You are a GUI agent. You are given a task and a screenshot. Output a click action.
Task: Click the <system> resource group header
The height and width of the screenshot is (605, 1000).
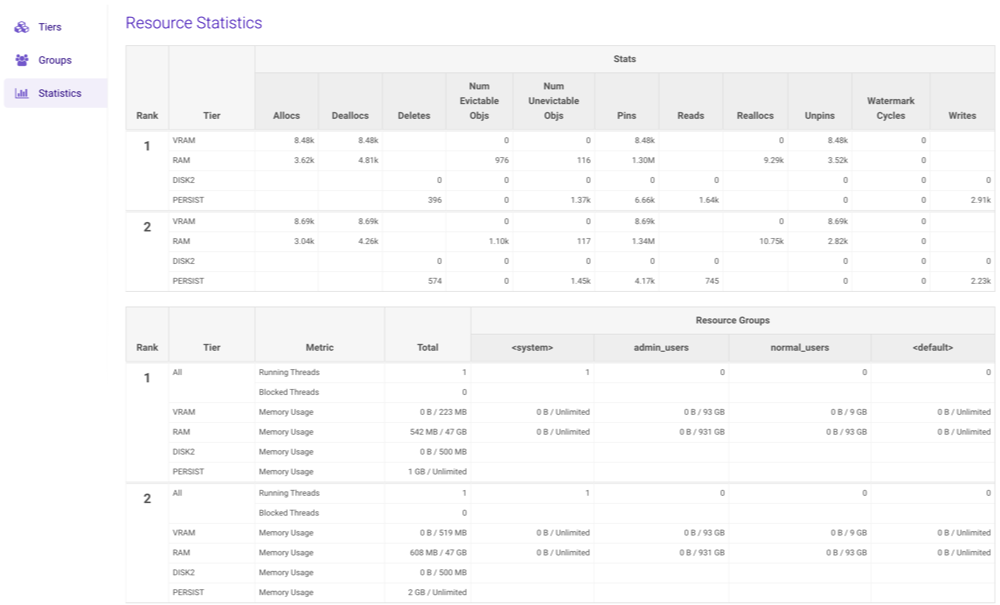click(532, 347)
